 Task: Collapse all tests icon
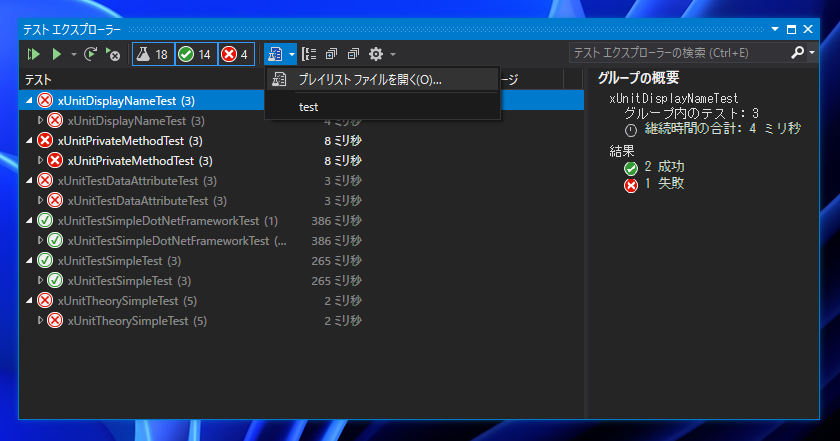353,54
